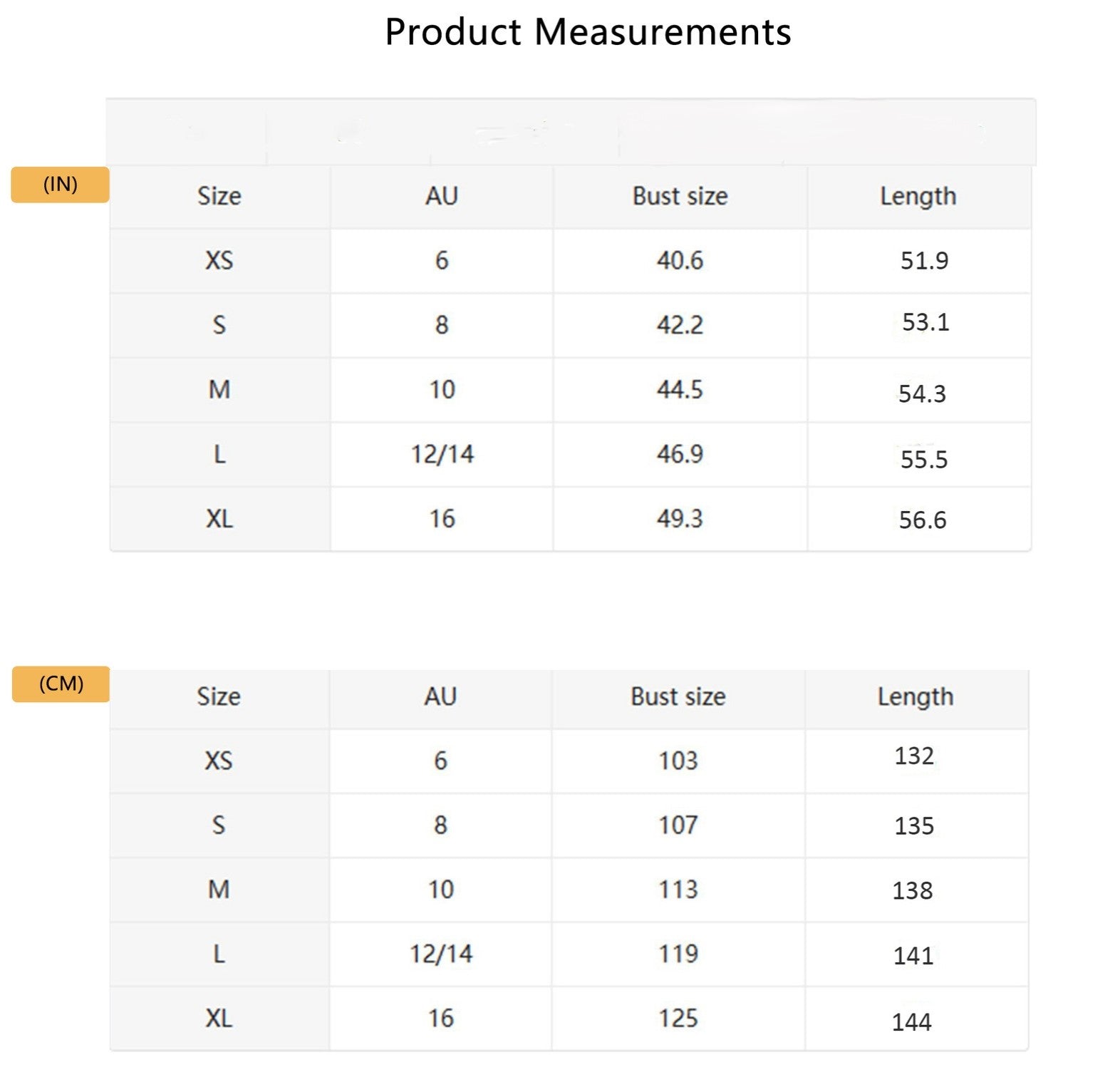Click the length value 144
Screen dimensions: 1120x1087
(911, 1022)
